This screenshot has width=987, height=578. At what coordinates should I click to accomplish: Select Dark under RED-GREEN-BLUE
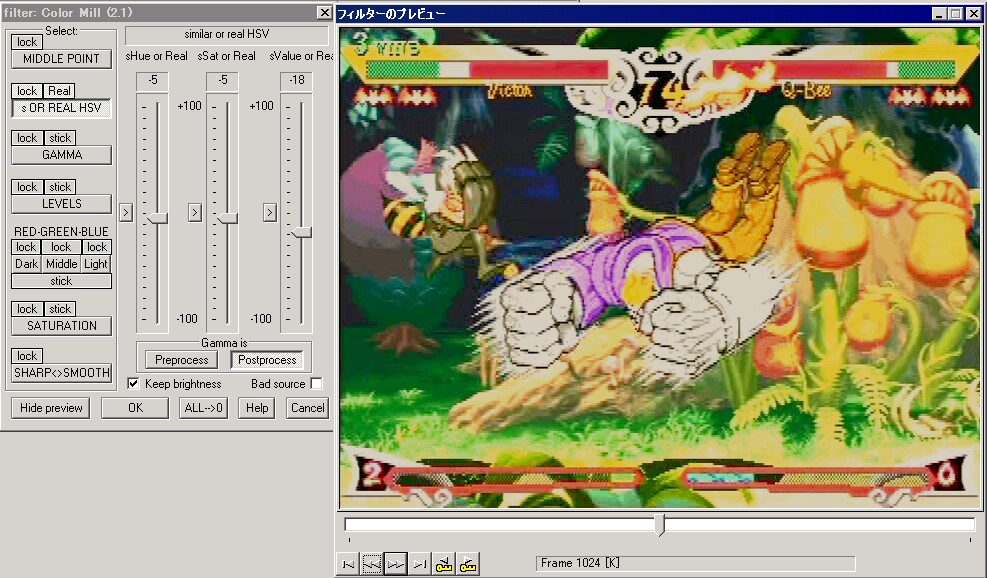click(x=26, y=264)
